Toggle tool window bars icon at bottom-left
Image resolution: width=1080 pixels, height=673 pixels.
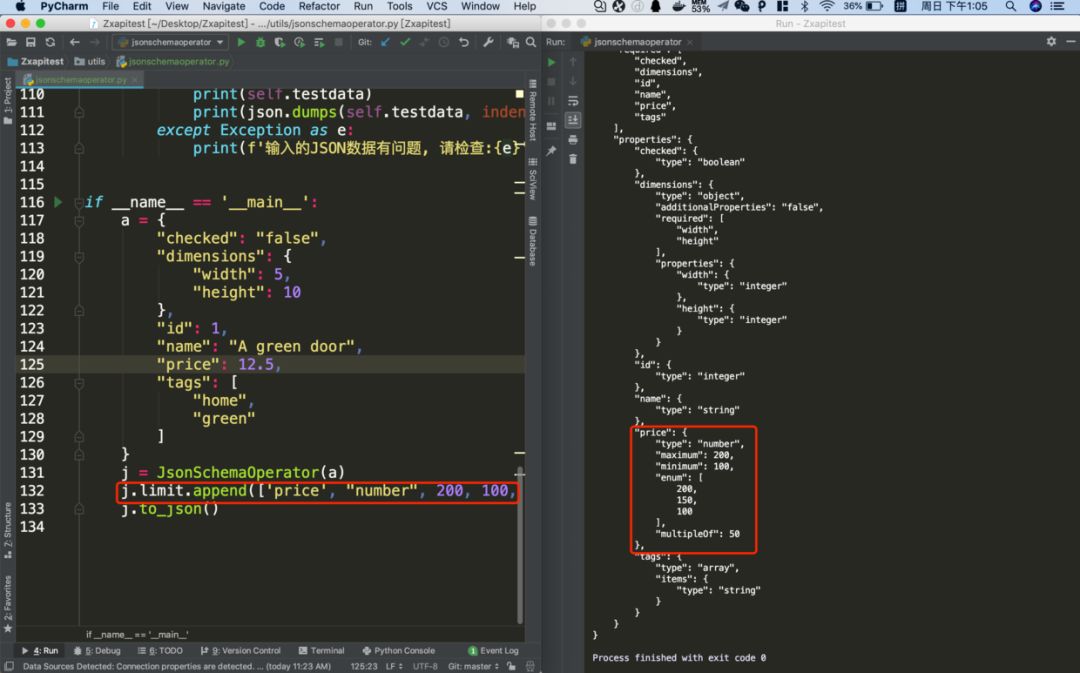coord(9,666)
